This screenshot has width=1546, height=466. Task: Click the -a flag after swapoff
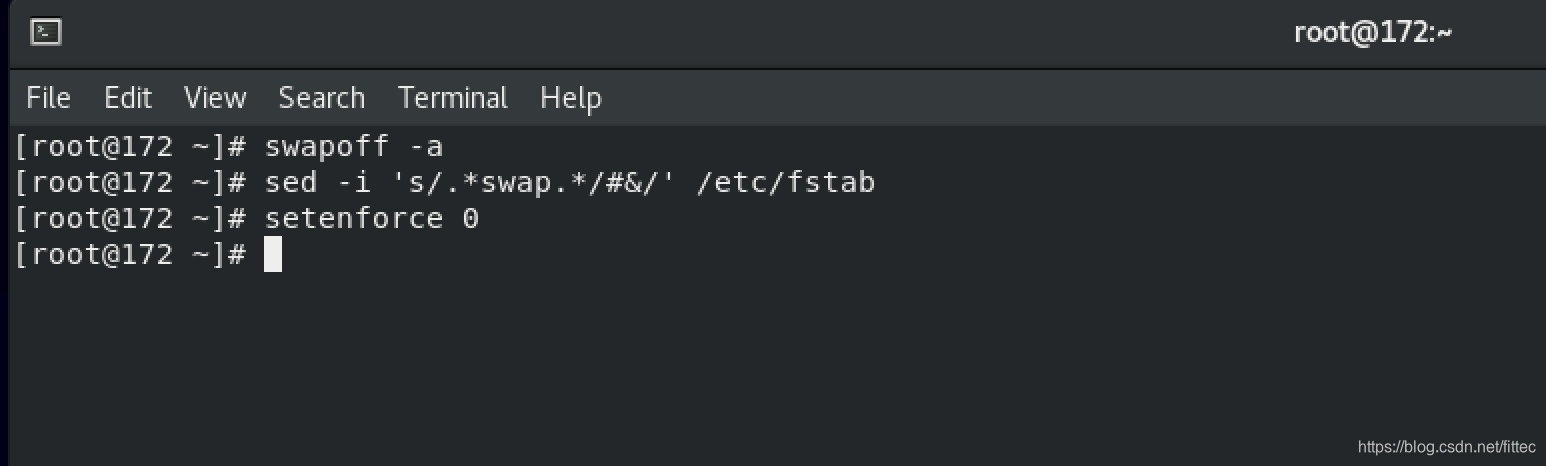pyautogui.click(x=426, y=147)
